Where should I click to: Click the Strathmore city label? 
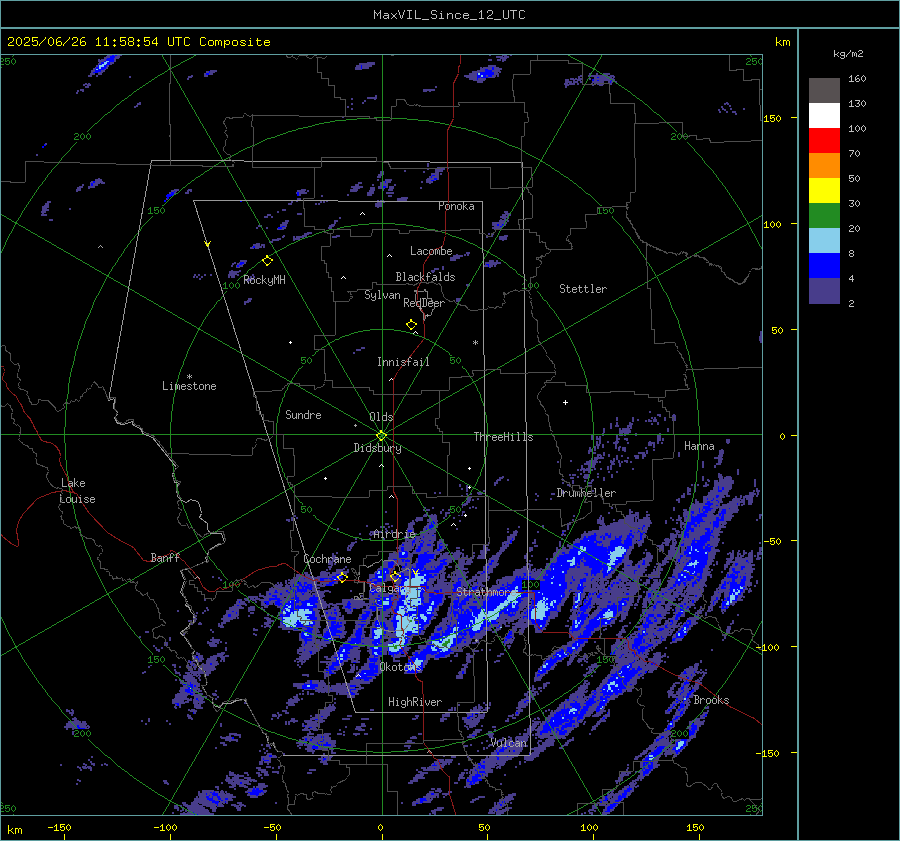486,592
